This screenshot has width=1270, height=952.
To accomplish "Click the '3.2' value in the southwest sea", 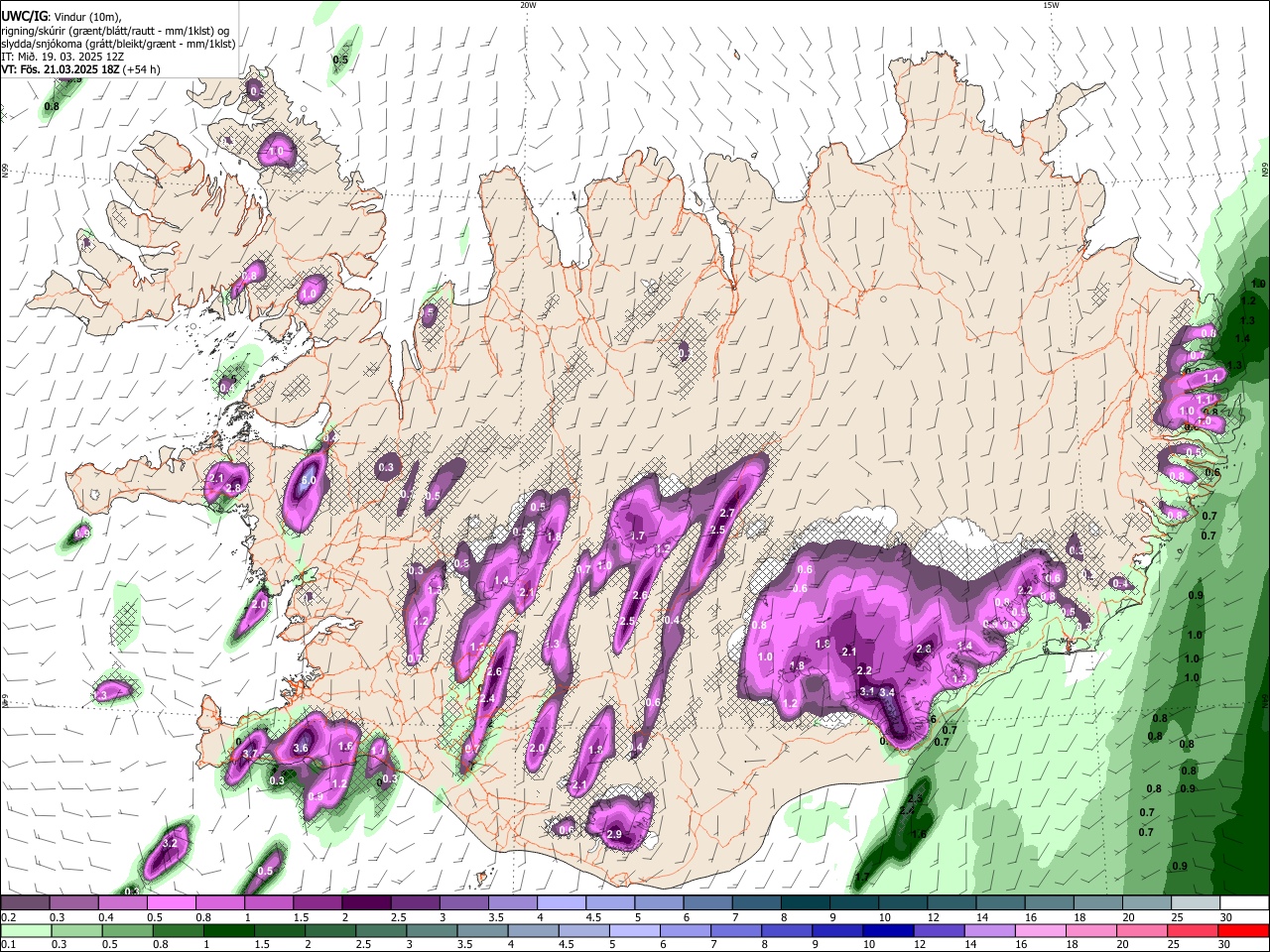I will (170, 843).
